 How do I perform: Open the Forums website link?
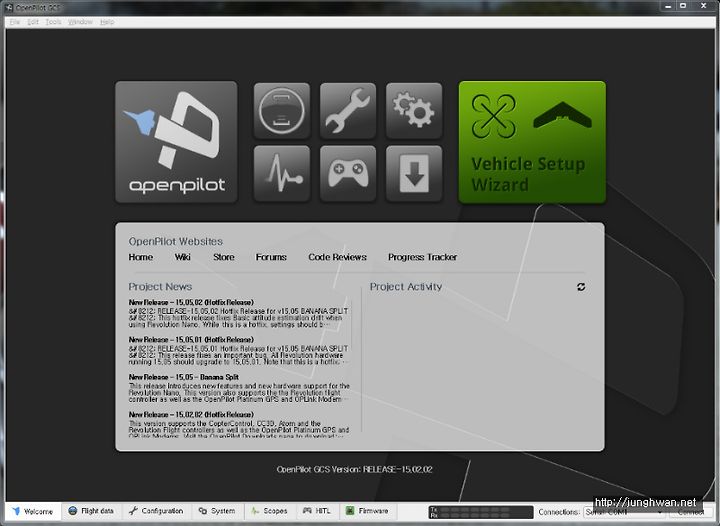pyautogui.click(x=271, y=257)
